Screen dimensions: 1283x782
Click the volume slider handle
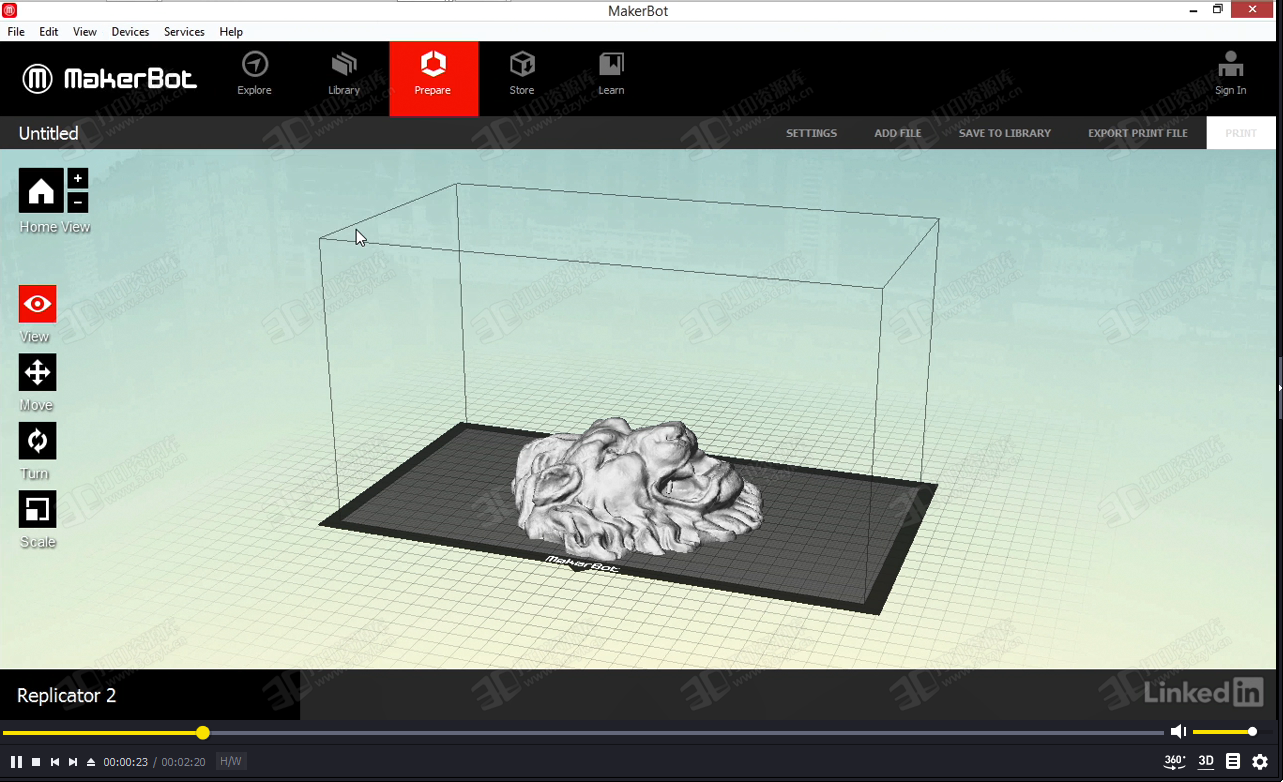1252,732
